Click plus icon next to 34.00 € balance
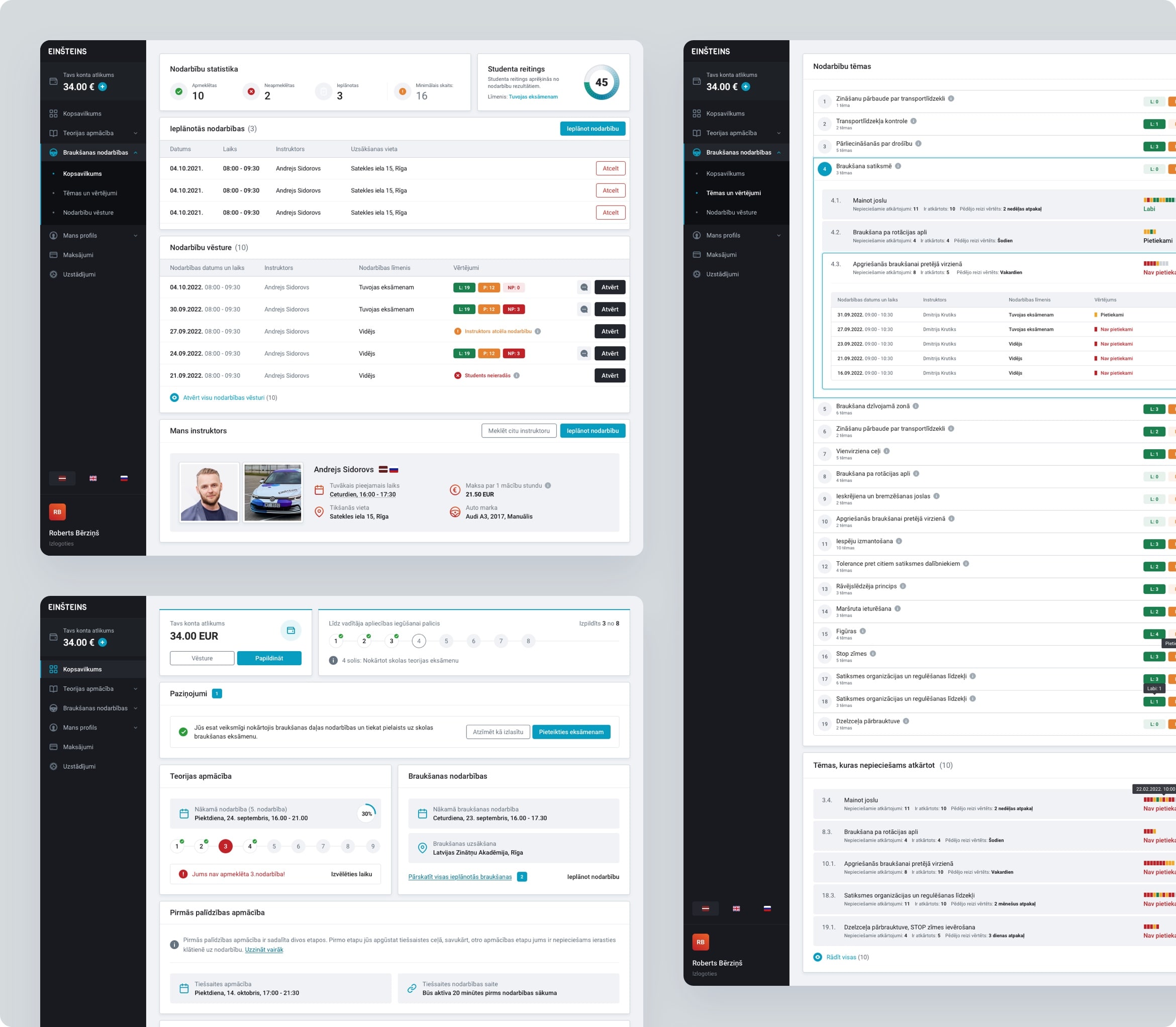Screen dimensions: 1176x1027 click(x=103, y=87)
